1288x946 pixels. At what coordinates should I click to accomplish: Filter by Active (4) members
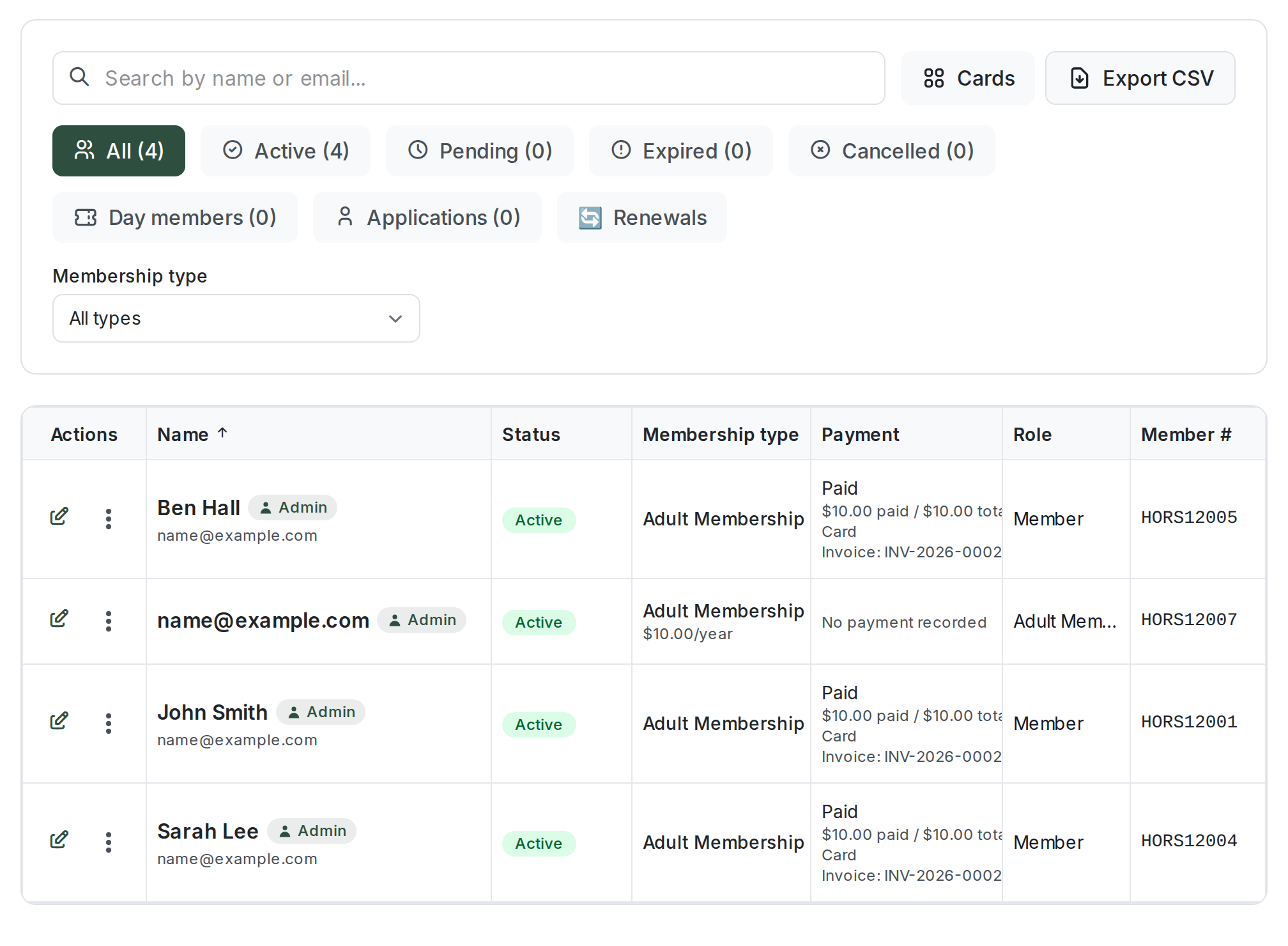pos(286,151)
